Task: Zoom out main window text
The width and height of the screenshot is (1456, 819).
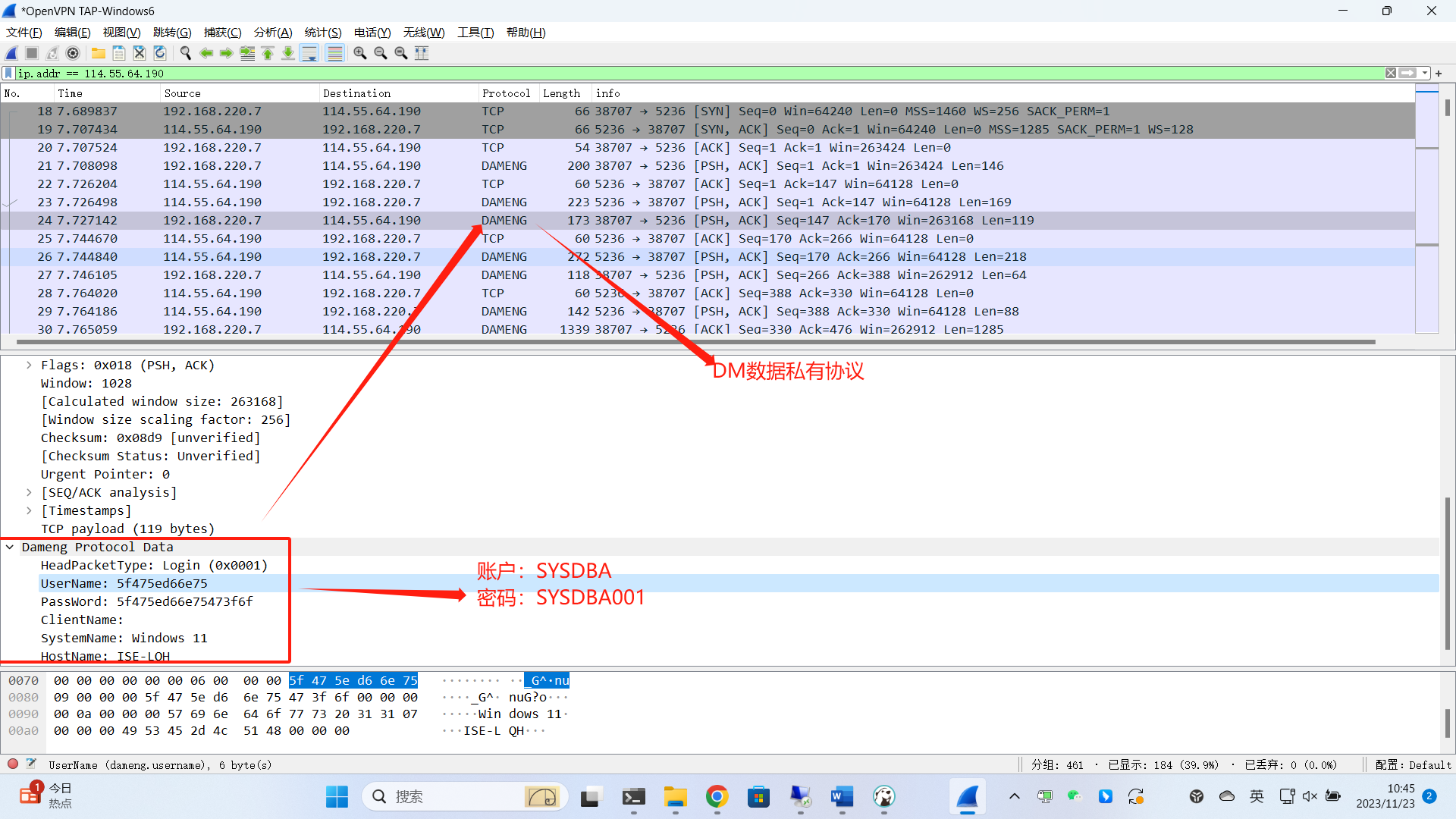Action: point(381,53)
